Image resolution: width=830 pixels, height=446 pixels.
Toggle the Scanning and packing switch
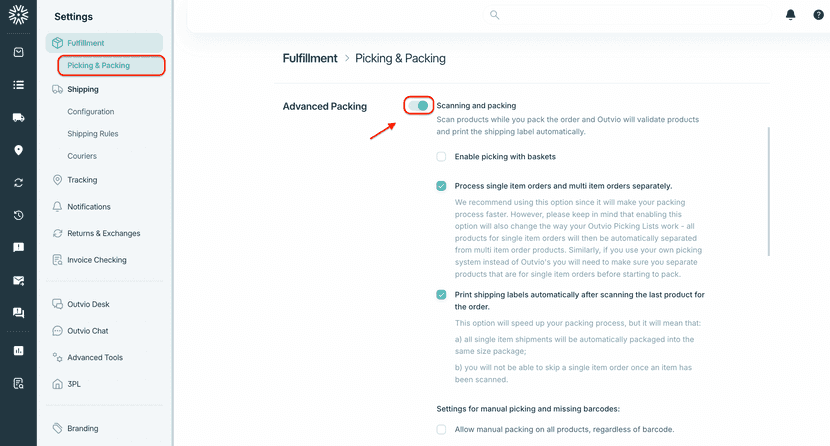[x=419, y=105]
